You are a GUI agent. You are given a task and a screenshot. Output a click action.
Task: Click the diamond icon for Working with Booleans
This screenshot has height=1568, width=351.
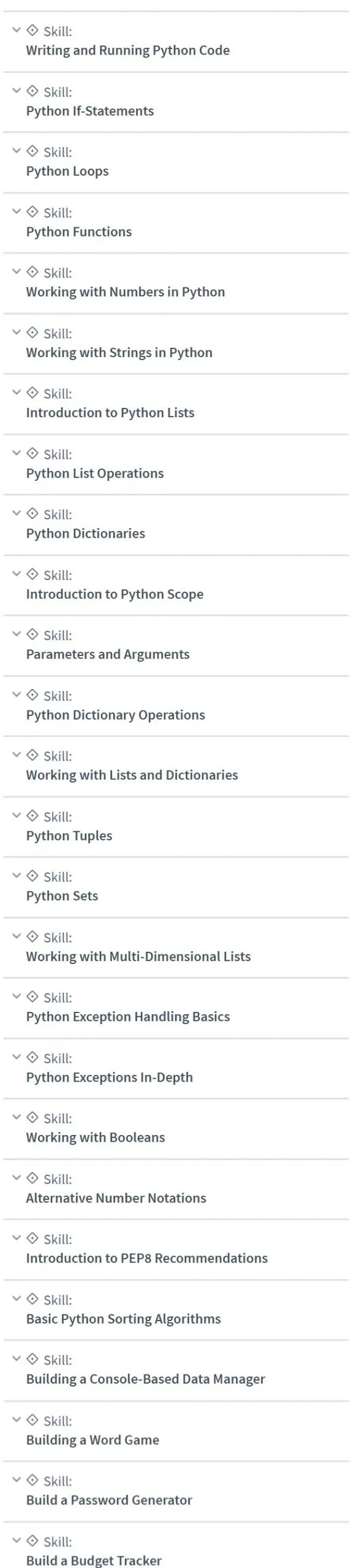(x=32, y=1117)
